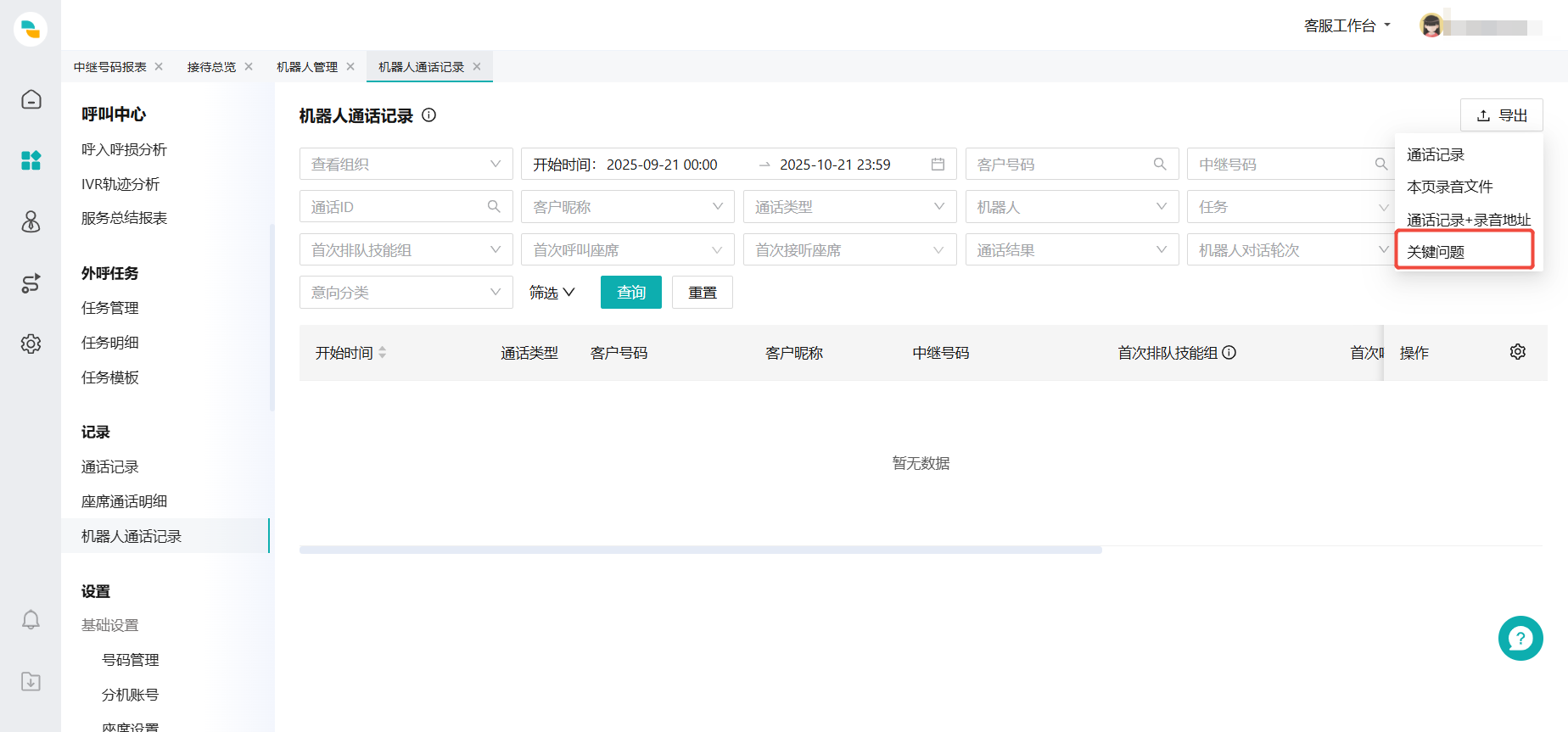This screenshot has height=732, width=1568.
Task: Open the notification bell icon
Action: (31, 620)
